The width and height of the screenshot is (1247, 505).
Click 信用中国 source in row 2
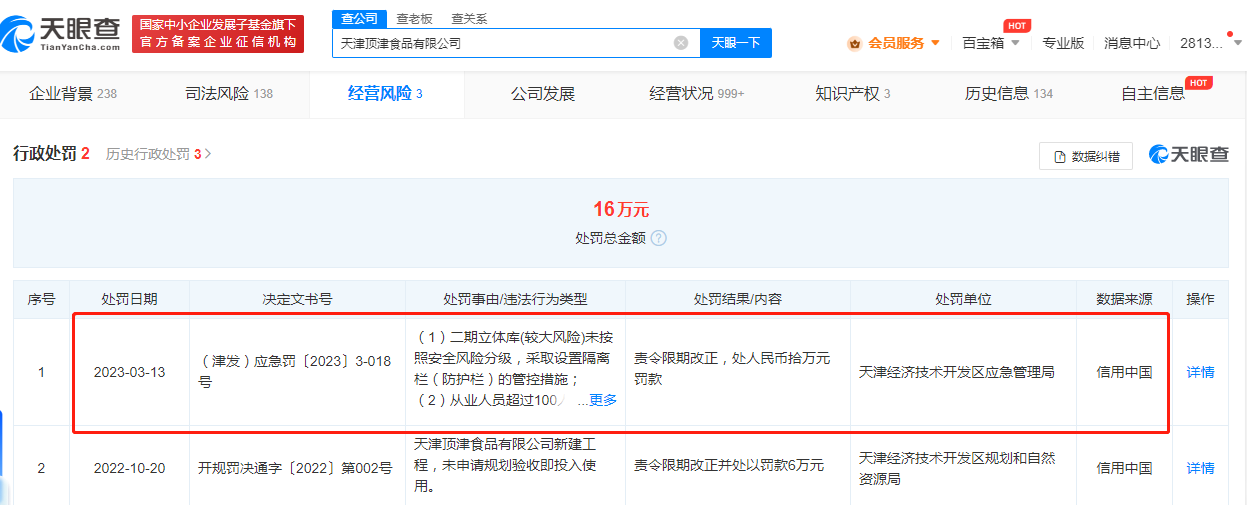pyautogui.click(x=1124, y=467)
